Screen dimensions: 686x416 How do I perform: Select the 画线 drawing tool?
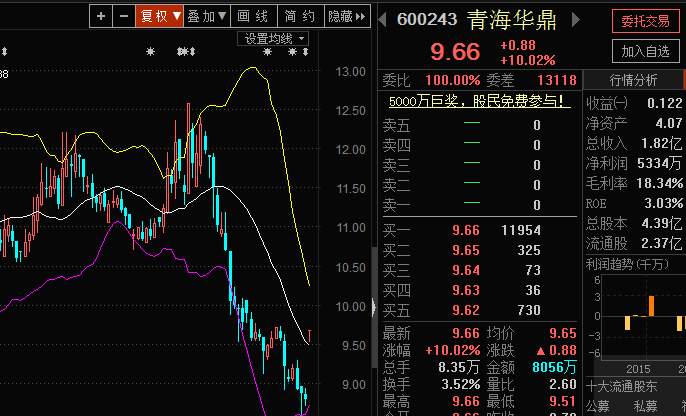pos(254,17)
